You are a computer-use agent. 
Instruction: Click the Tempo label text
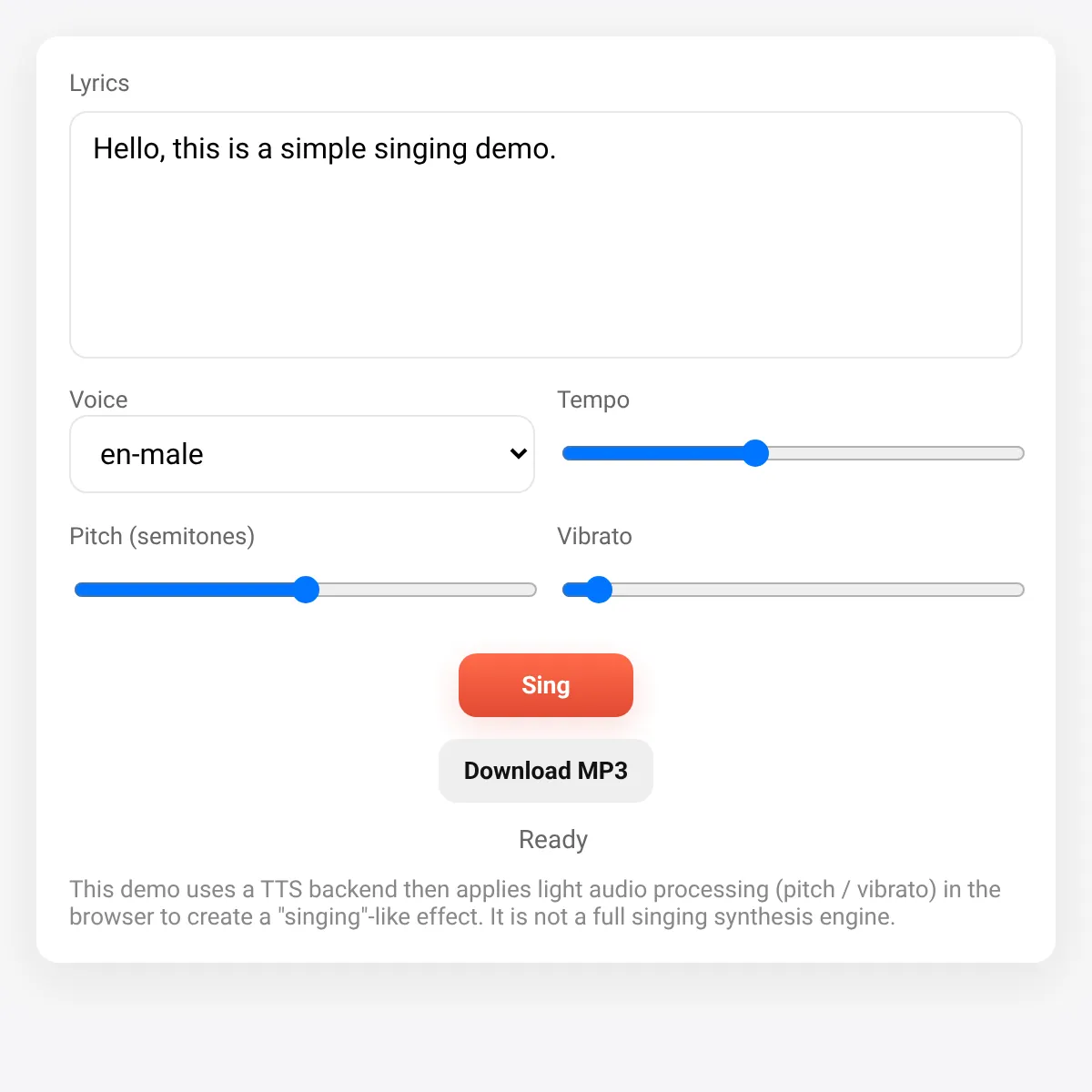593,400
